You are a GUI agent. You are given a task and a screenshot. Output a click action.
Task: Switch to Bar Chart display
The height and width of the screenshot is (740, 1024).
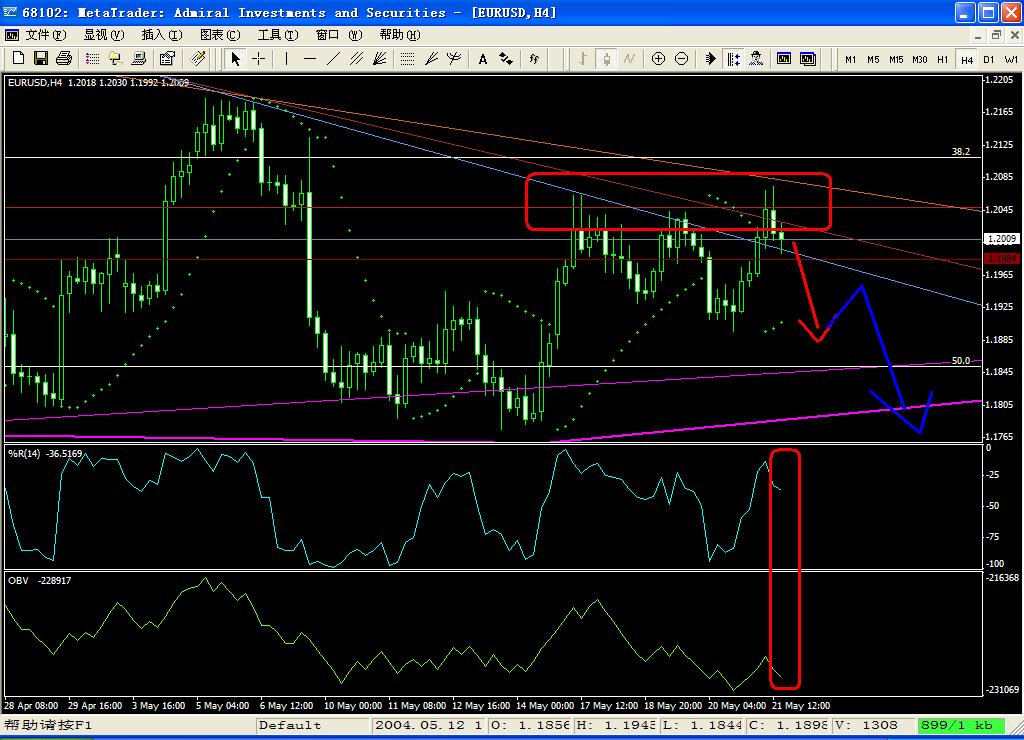click(x=583, y=59)
